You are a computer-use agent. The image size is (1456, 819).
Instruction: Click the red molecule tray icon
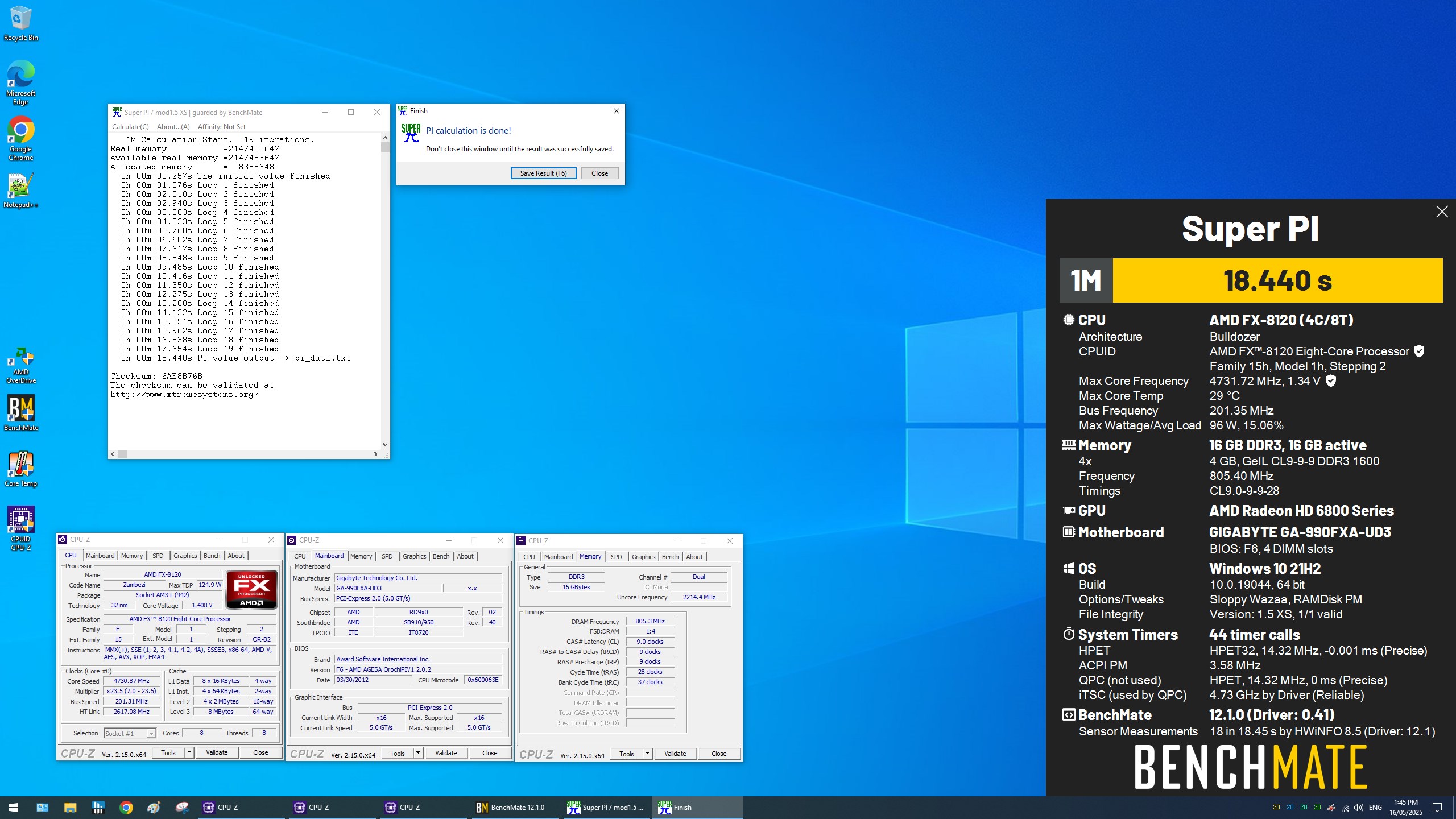[1331, 808]
